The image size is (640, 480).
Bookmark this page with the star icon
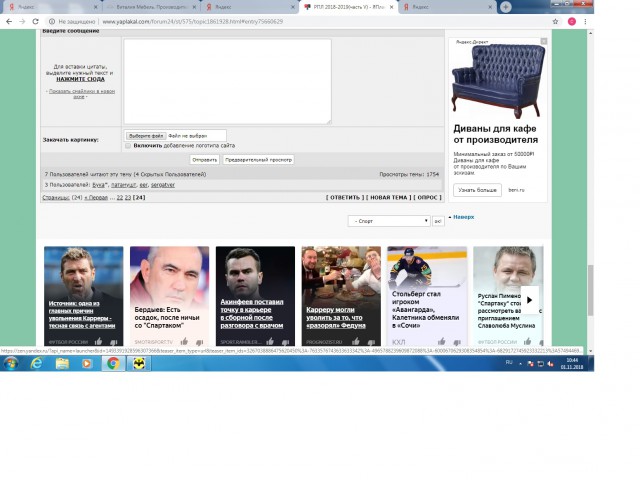(555, 22)
